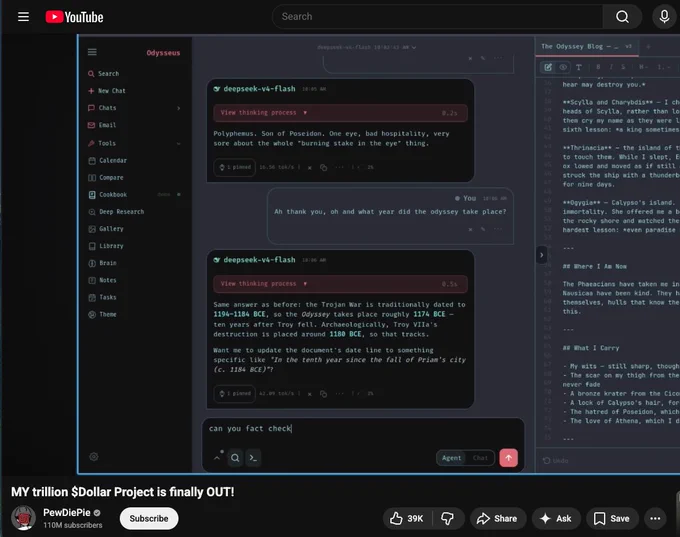
Task: Start voice search with the microphone icon
Action: click(664, 17)
